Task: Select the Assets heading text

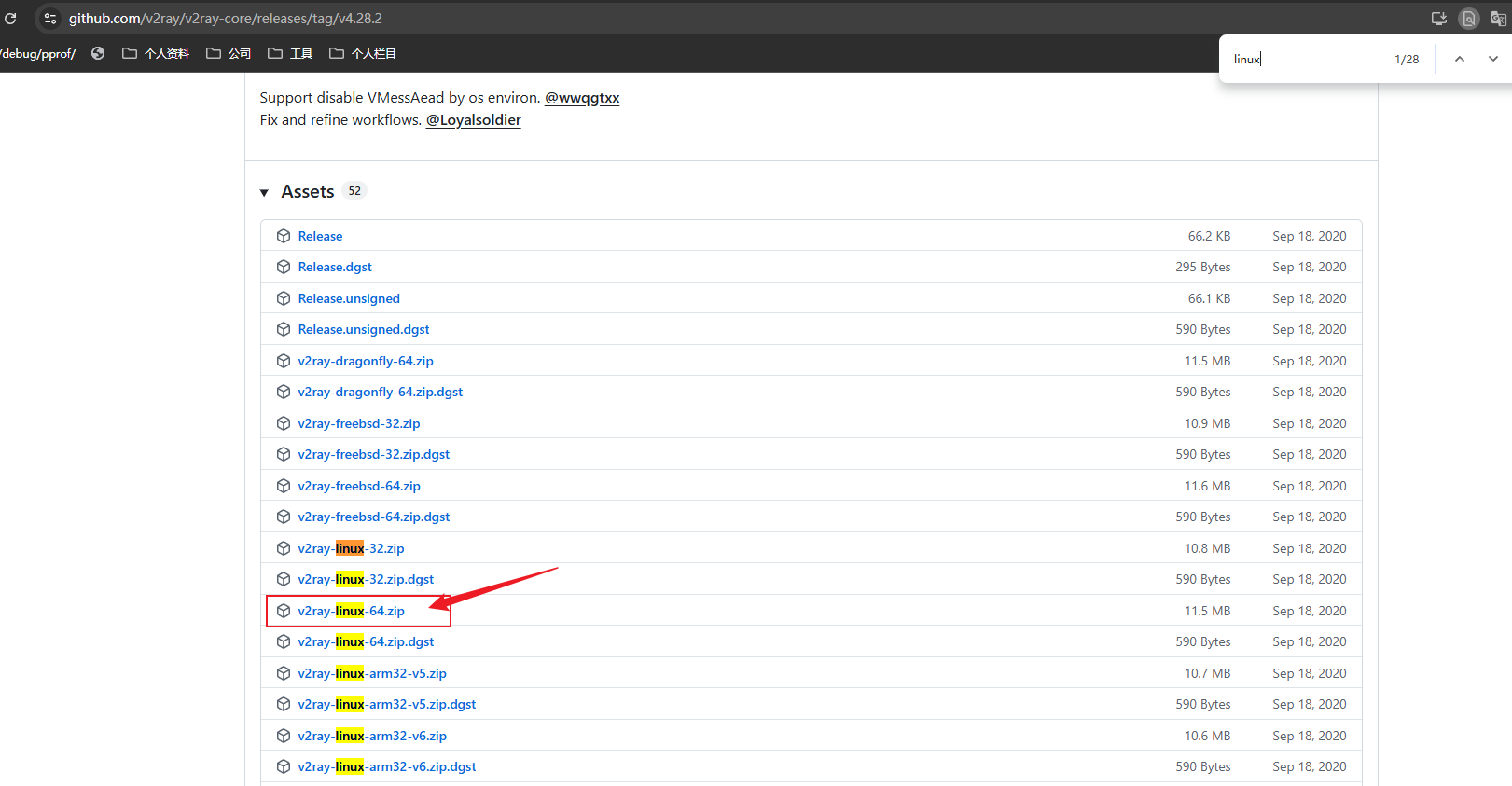Action: tap(308, 191)
